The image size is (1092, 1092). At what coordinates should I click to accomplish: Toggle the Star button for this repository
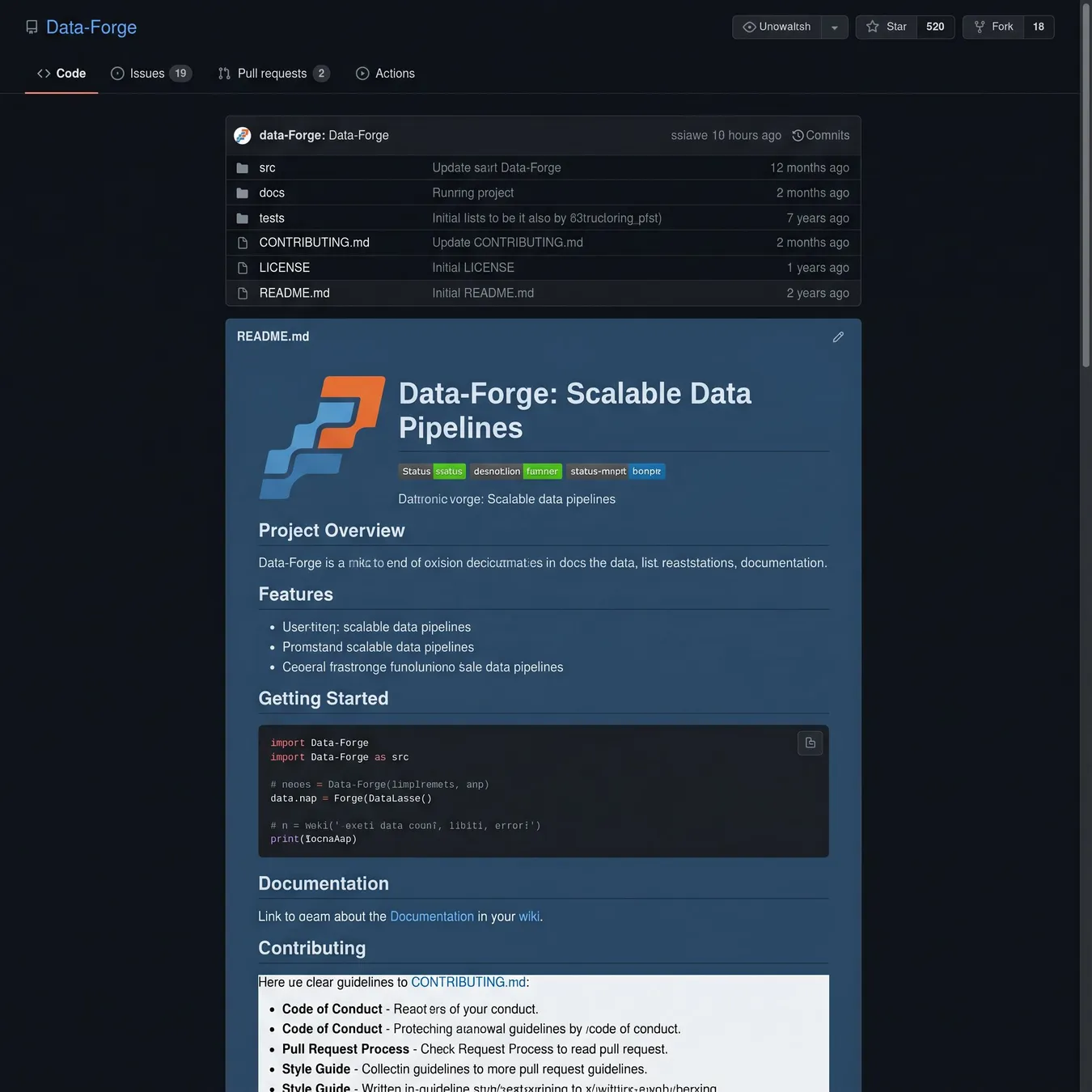[x=887, y=27]
